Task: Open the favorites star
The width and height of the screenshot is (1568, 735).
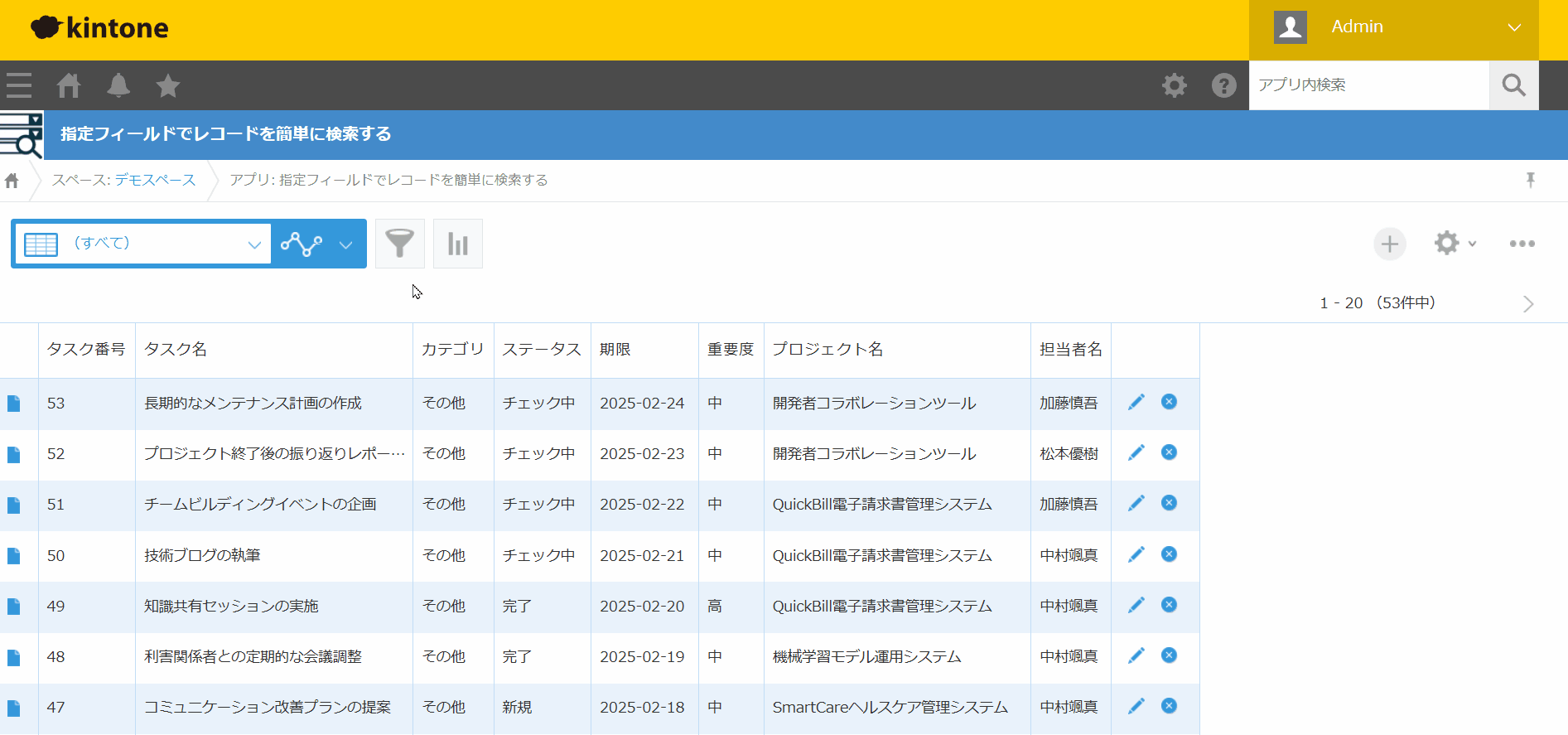Action: point(168,85)
